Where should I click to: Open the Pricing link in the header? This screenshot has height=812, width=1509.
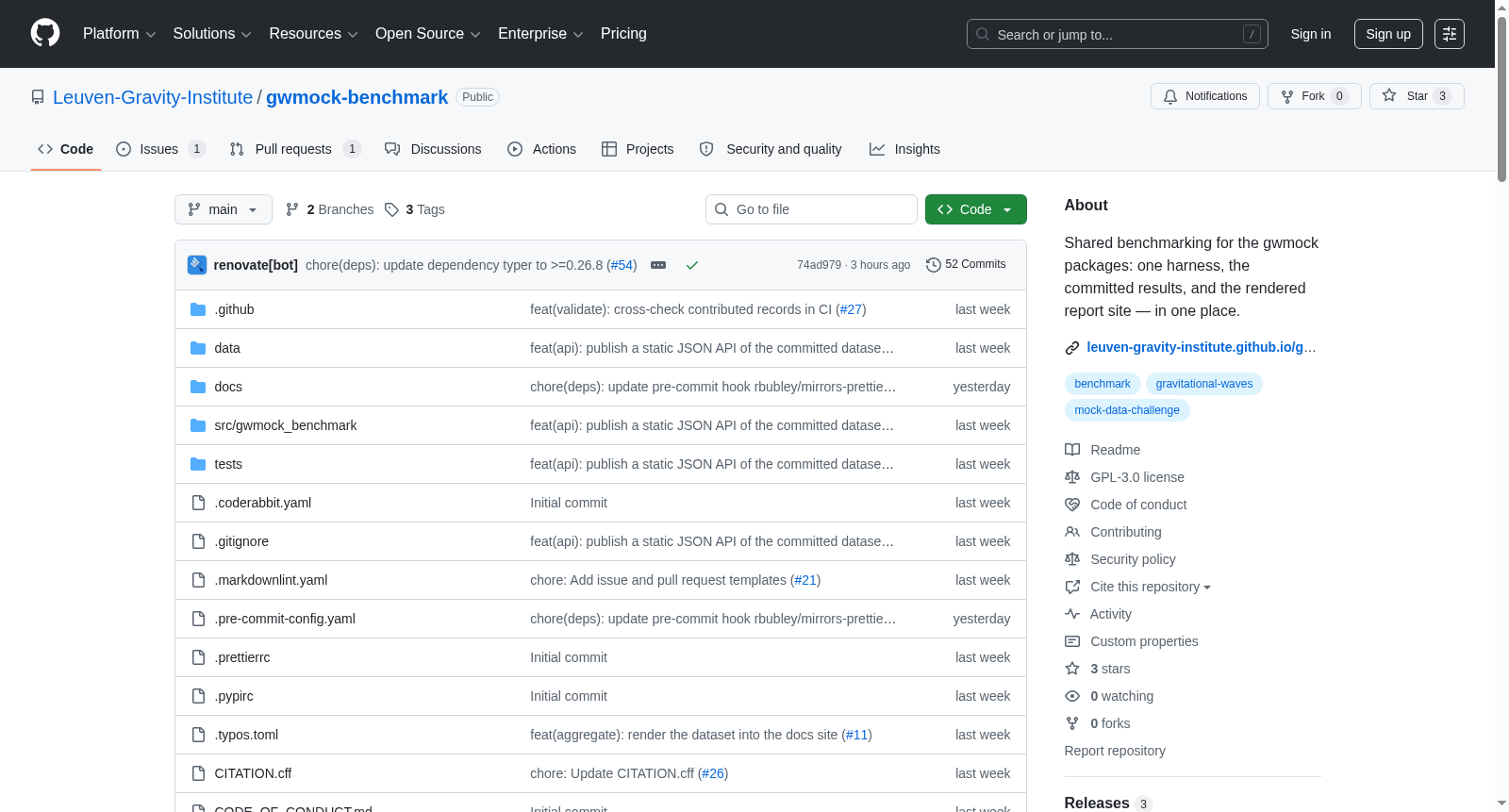623,34
